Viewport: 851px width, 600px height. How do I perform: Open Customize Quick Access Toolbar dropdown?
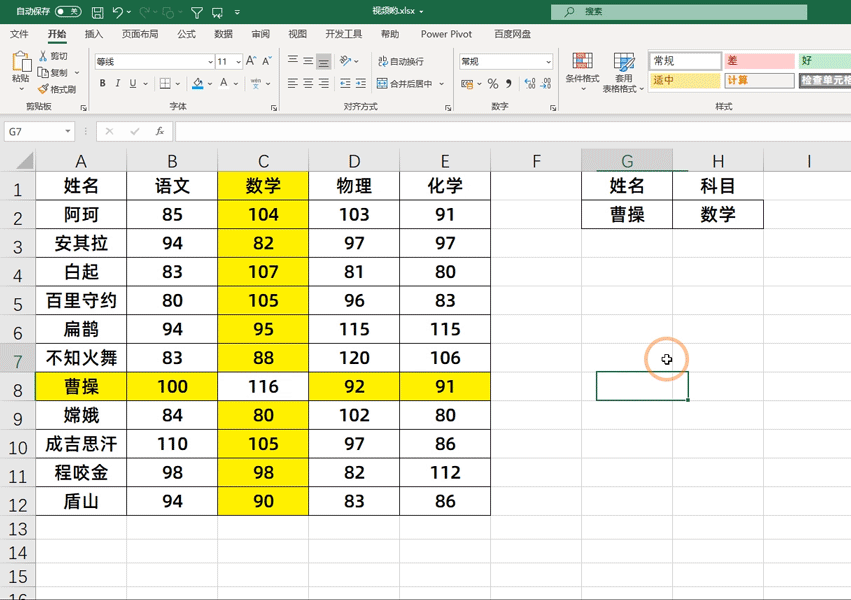pos(237,12)
